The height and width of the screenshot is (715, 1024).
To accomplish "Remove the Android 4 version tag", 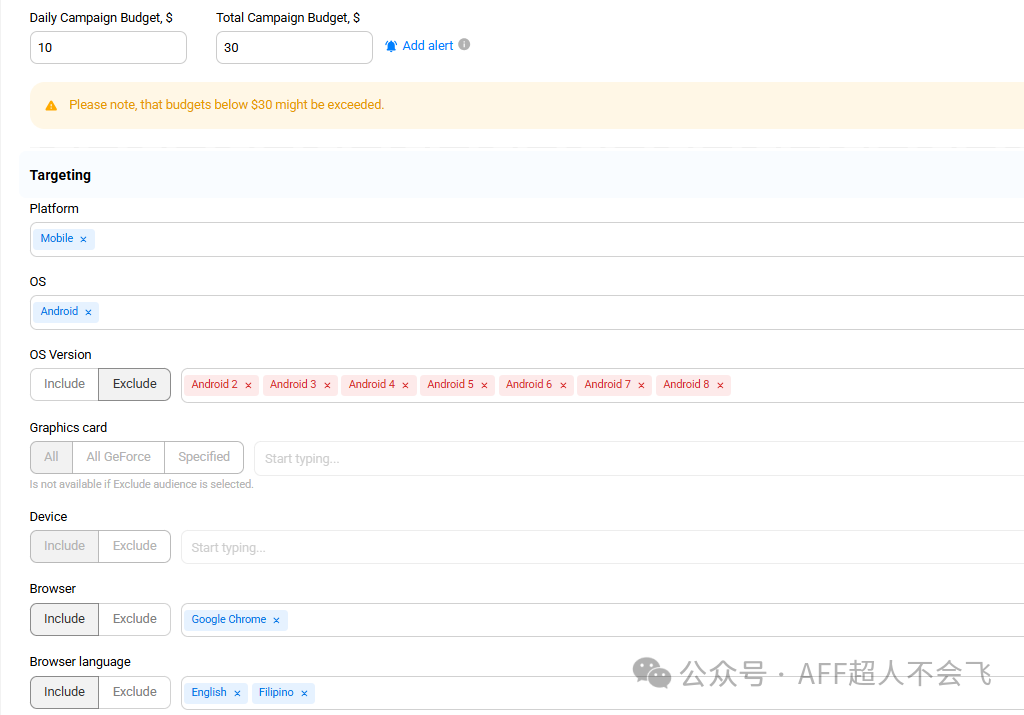I will click(406, 386).
